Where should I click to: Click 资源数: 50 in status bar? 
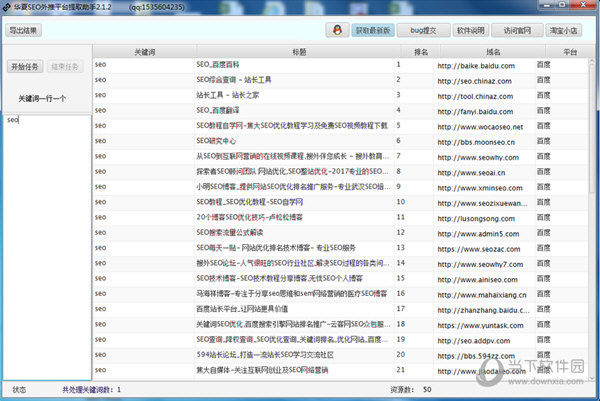tap(411, 390)
